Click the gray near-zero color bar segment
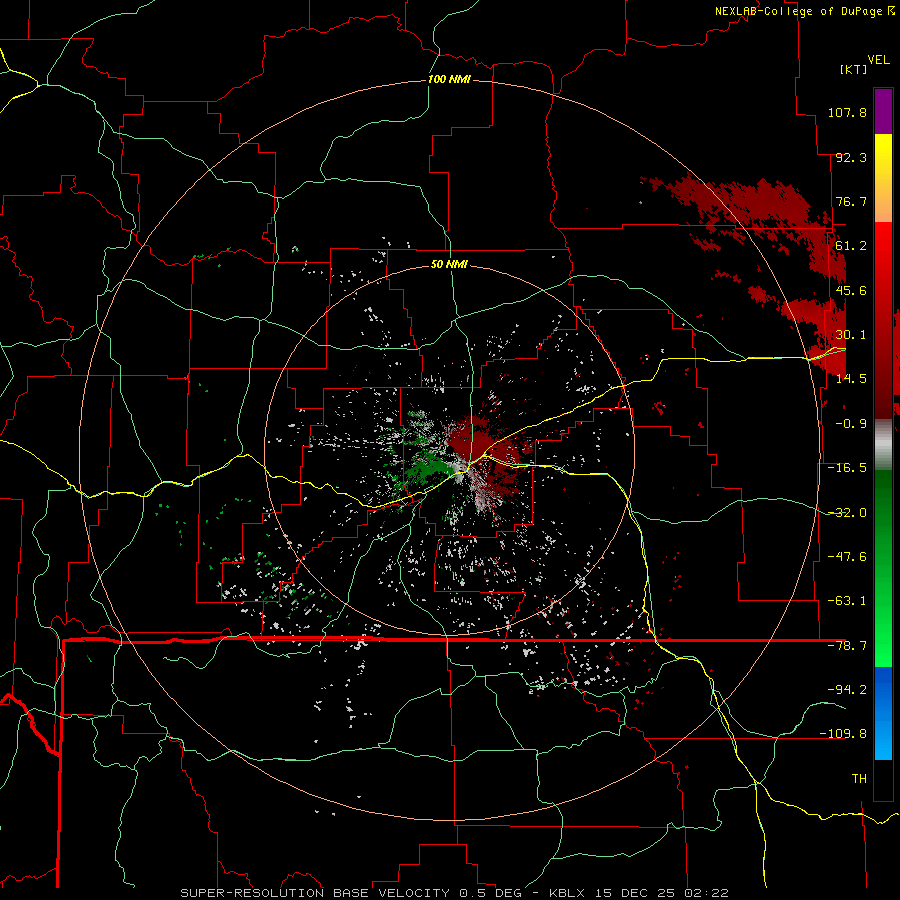 [883, 445]
